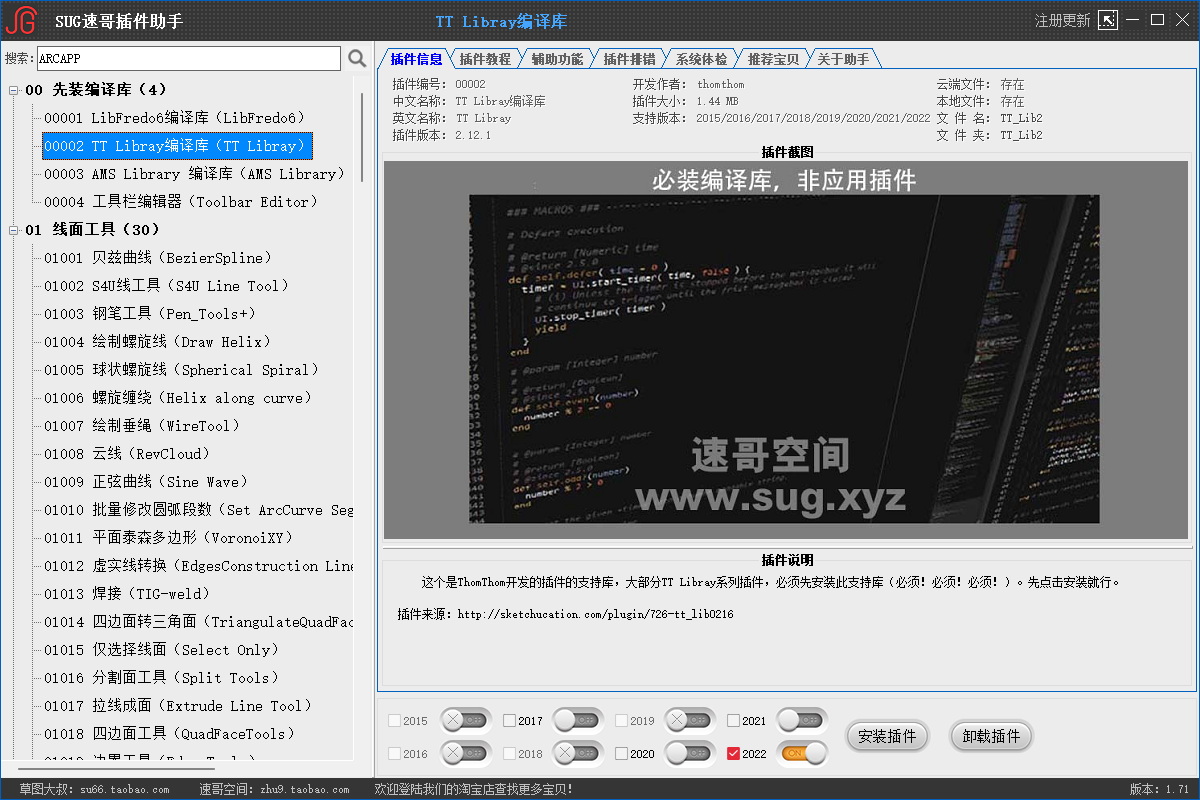
Task: Turn on the toggle switch for 2020
Action: click(691, 753)
